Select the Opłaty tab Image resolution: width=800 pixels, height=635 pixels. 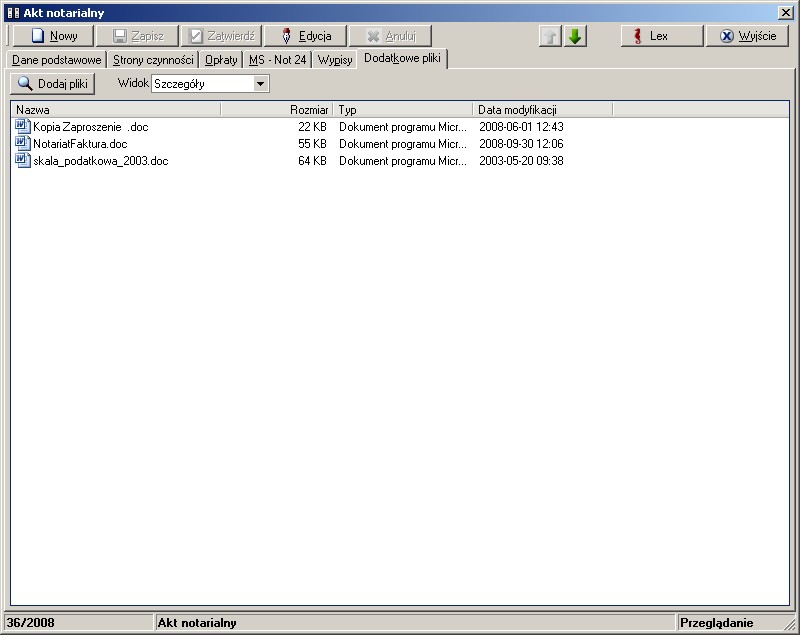[221, 60]
